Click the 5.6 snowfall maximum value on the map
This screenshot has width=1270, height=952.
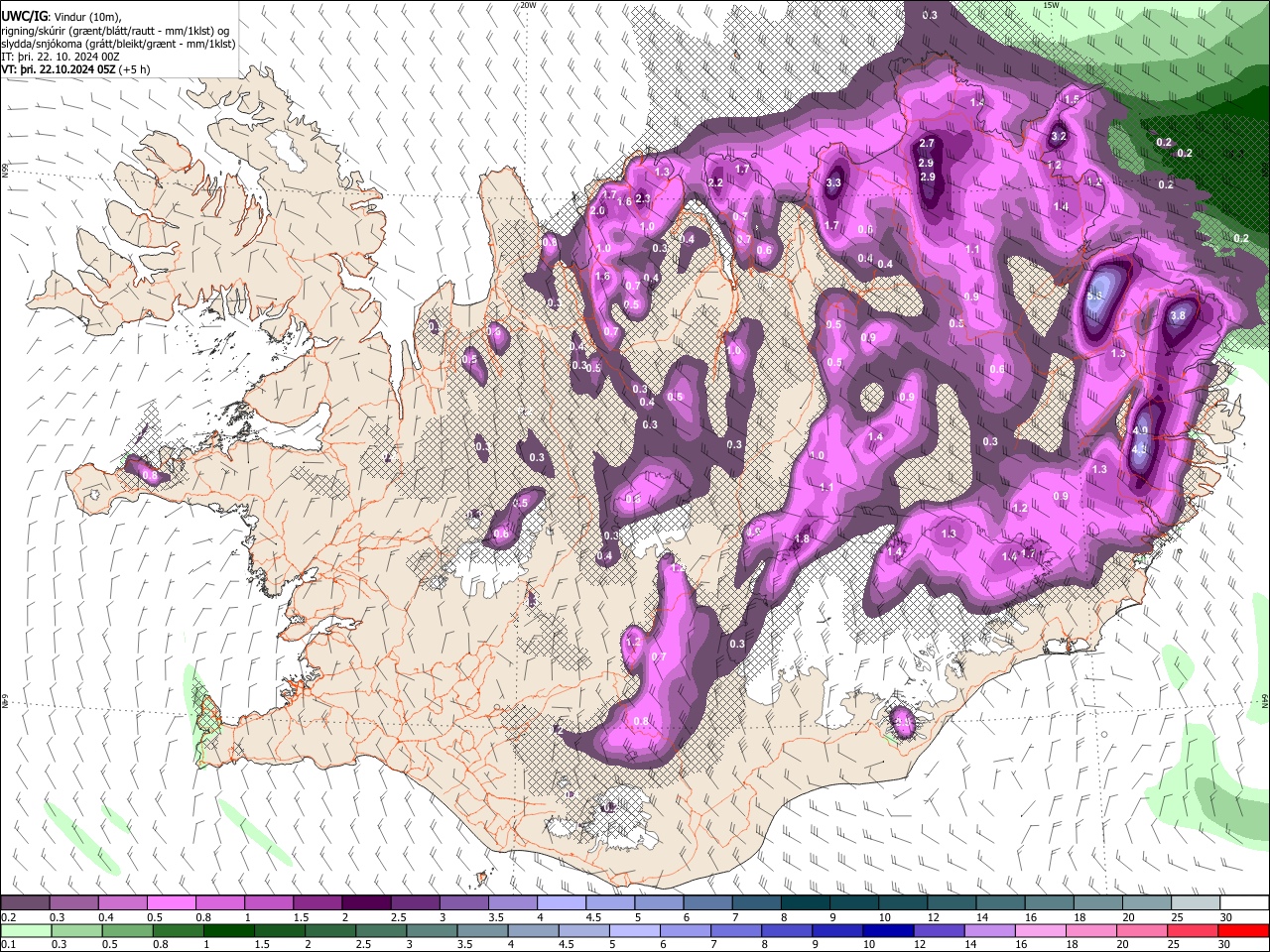click(x=1095, y=296)
